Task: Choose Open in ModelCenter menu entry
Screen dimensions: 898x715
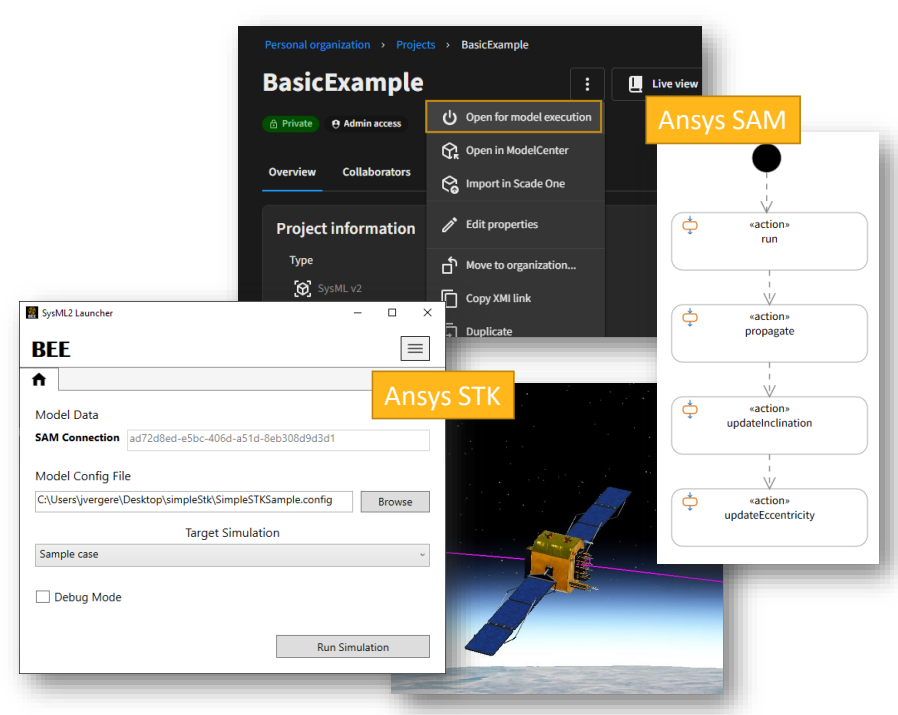Action: coord(515,151)
